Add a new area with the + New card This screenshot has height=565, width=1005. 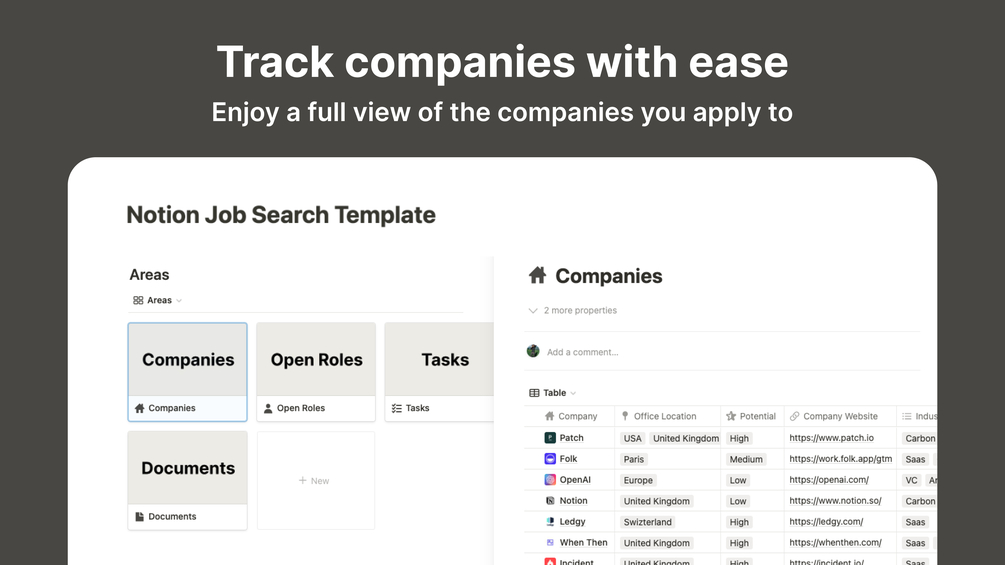[316, 480]
